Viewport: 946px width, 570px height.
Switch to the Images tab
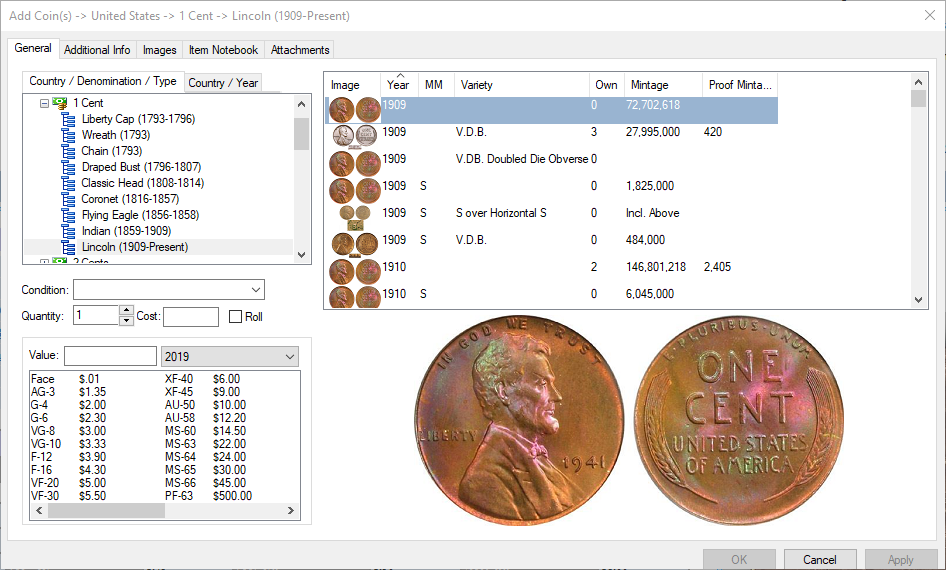click(159, 50)
